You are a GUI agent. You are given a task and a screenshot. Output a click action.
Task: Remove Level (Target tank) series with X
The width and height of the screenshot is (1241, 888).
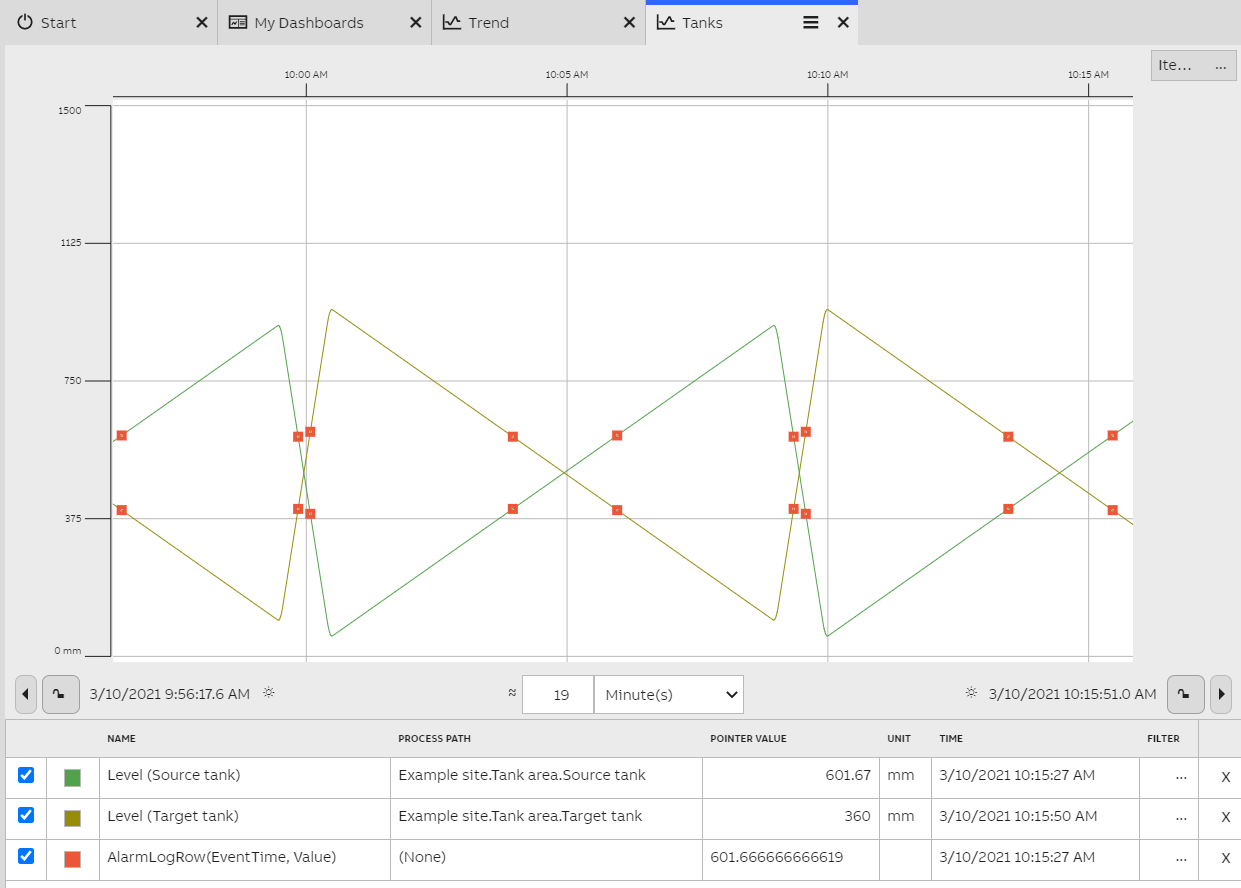pos(1225,817)
